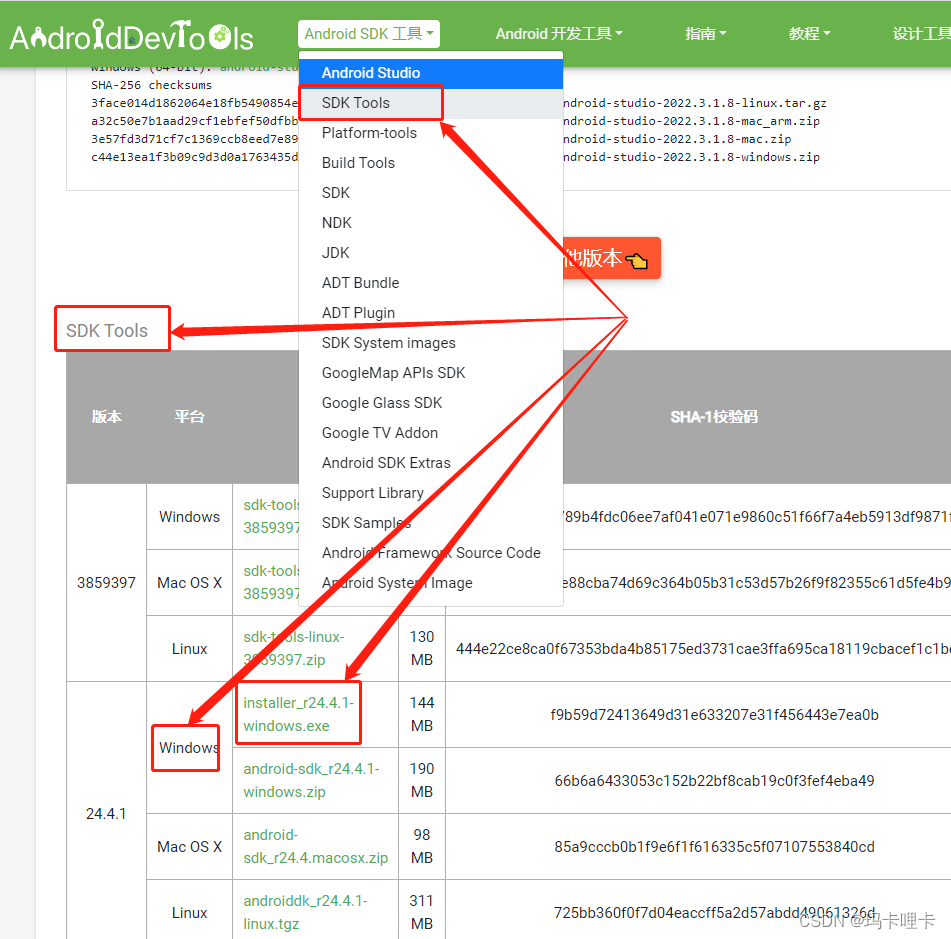Click the 平台 column header
Image resolution: width=951 pixels, height=939 pixels.
click(190, 417)
